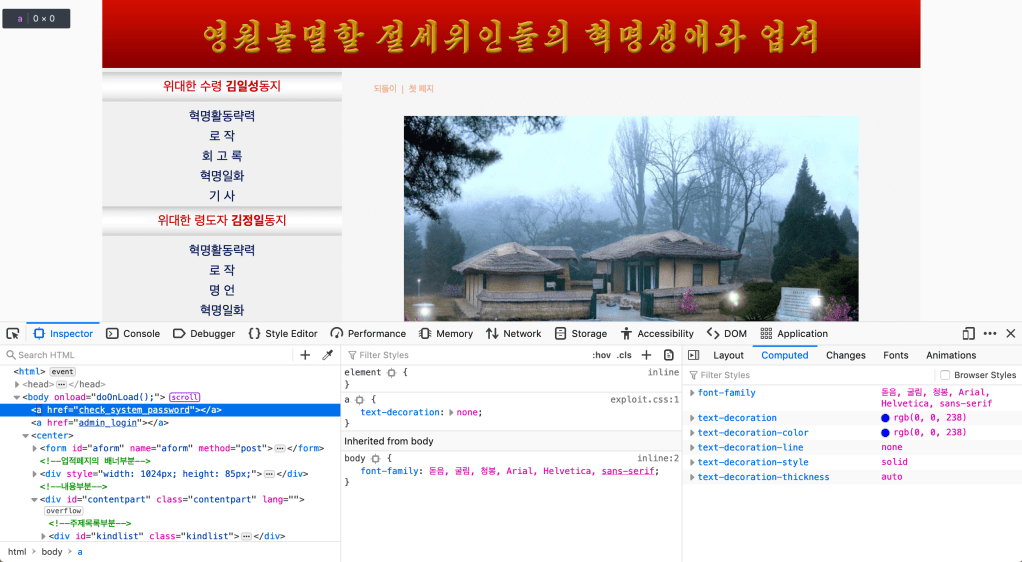1022x562 pixels.
Task: Open responsive design mode icon
Action: 968,333
